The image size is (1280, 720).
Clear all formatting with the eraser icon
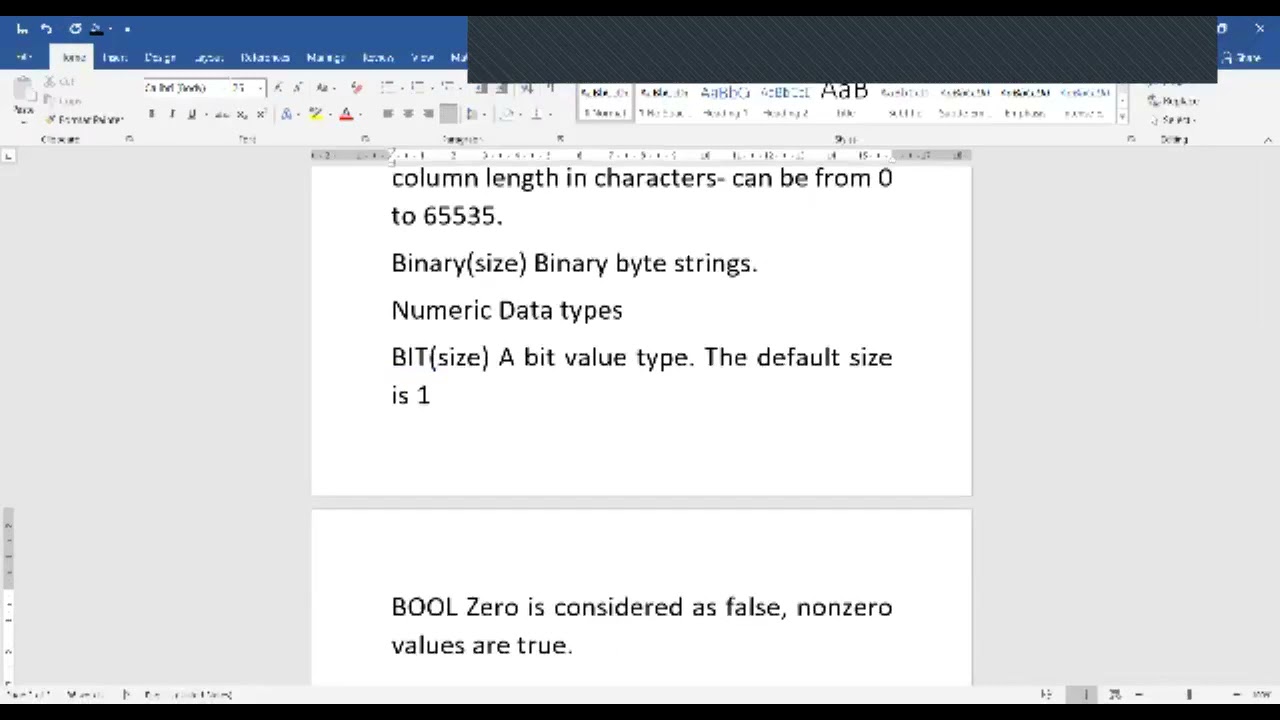tap(356, 88)
